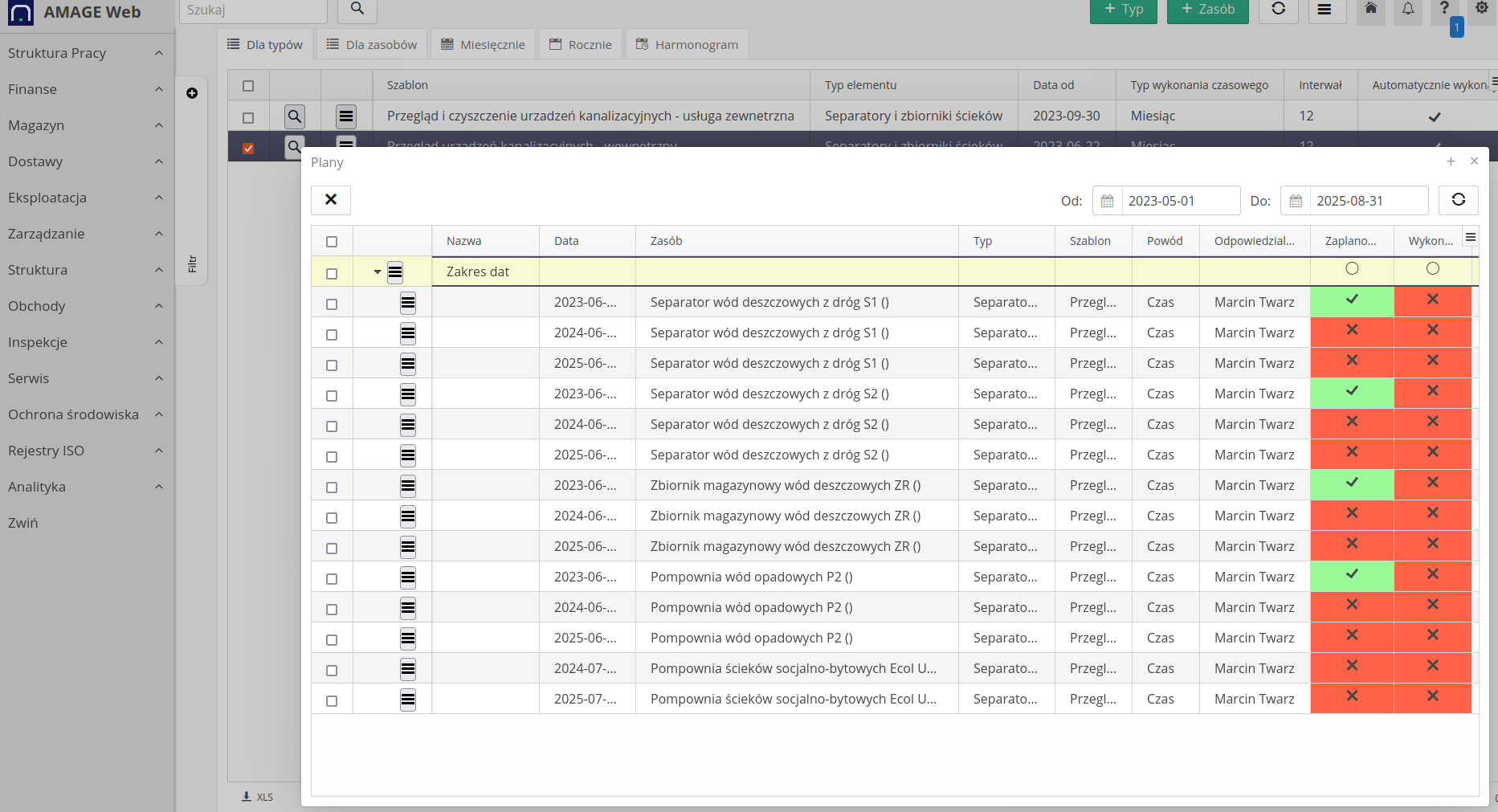This screenshot has width=1498, height=812.
Task: Select the Zaplanowane radio in Zakres dat row
Action: pyautogui.click(x=1352, y=269)
